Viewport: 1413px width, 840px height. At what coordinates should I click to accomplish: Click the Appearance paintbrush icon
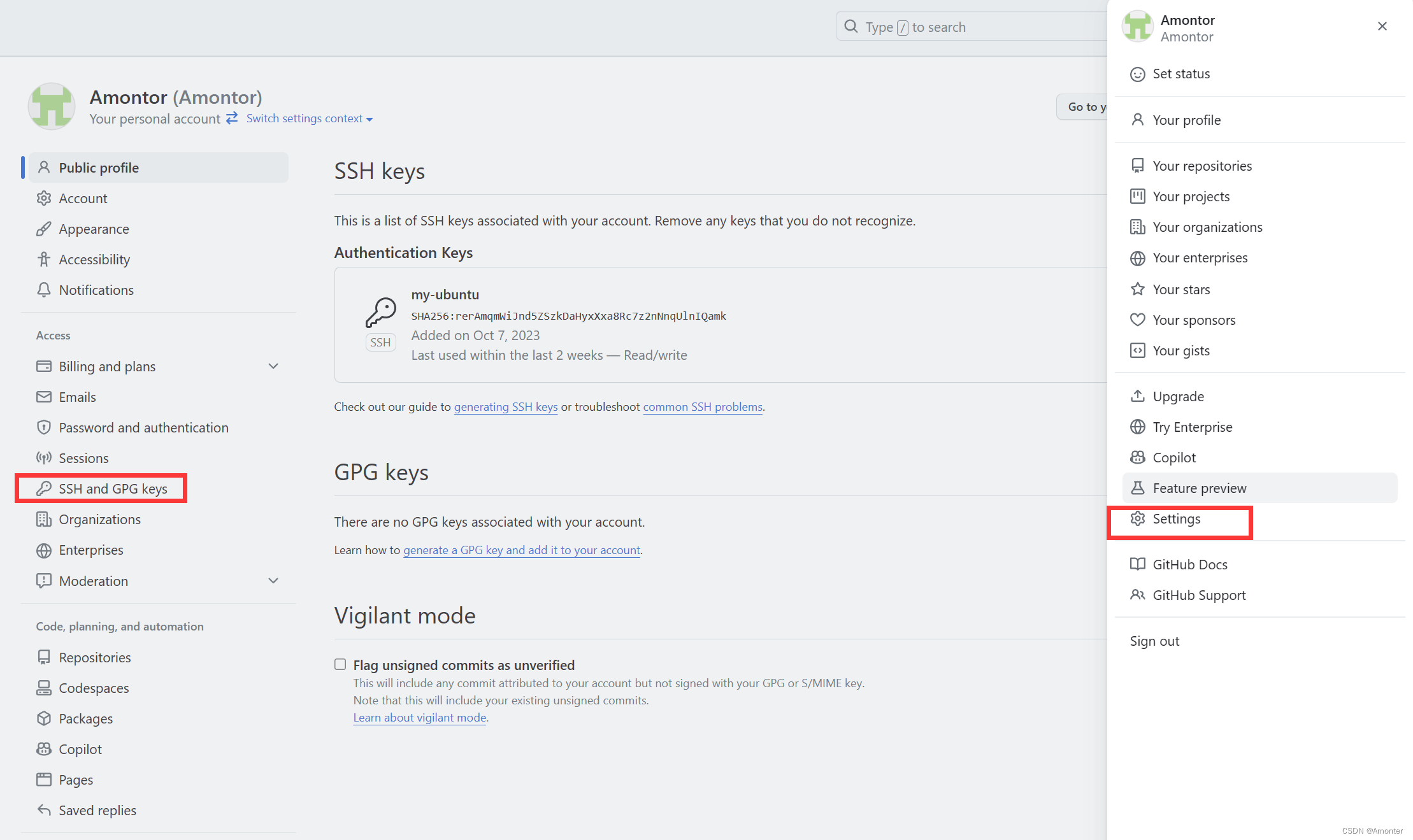click(44, 229)
